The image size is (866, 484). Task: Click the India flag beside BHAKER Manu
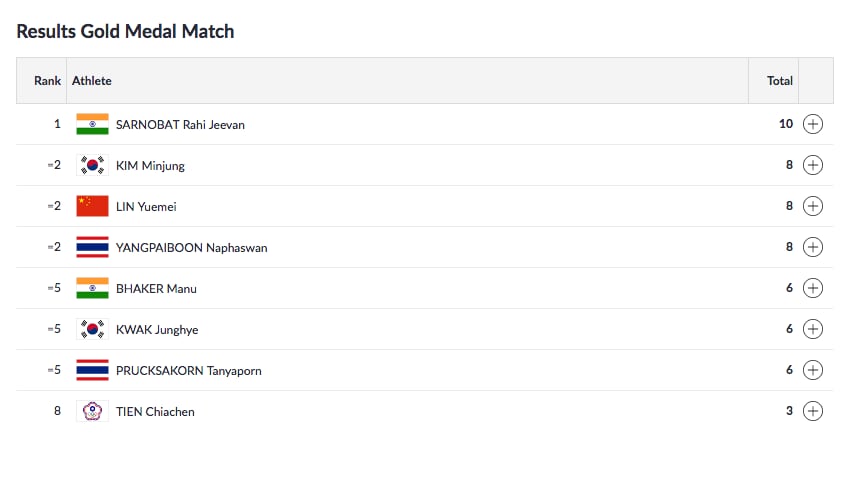coord(92,288)
